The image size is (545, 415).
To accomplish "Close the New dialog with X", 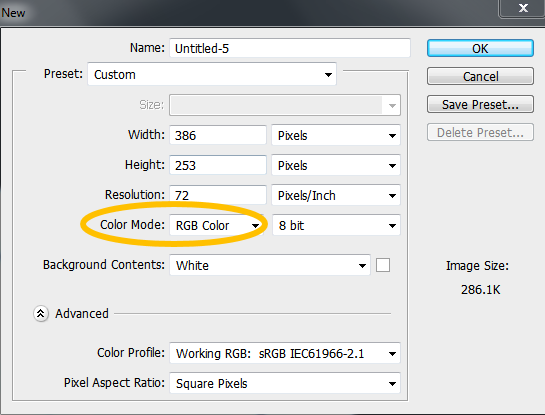I will tap(523, 8).
